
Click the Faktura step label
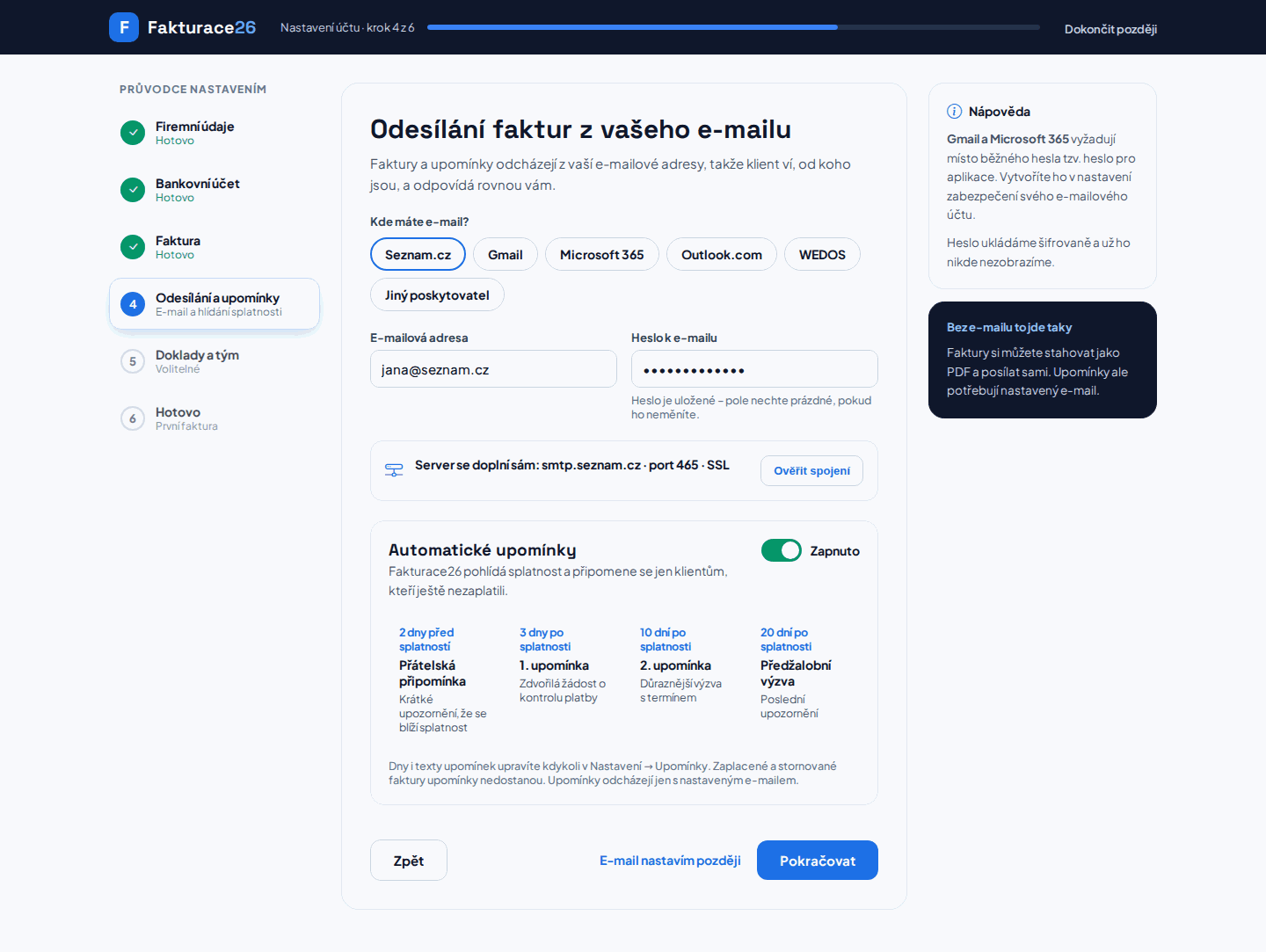tap(178, 241)
